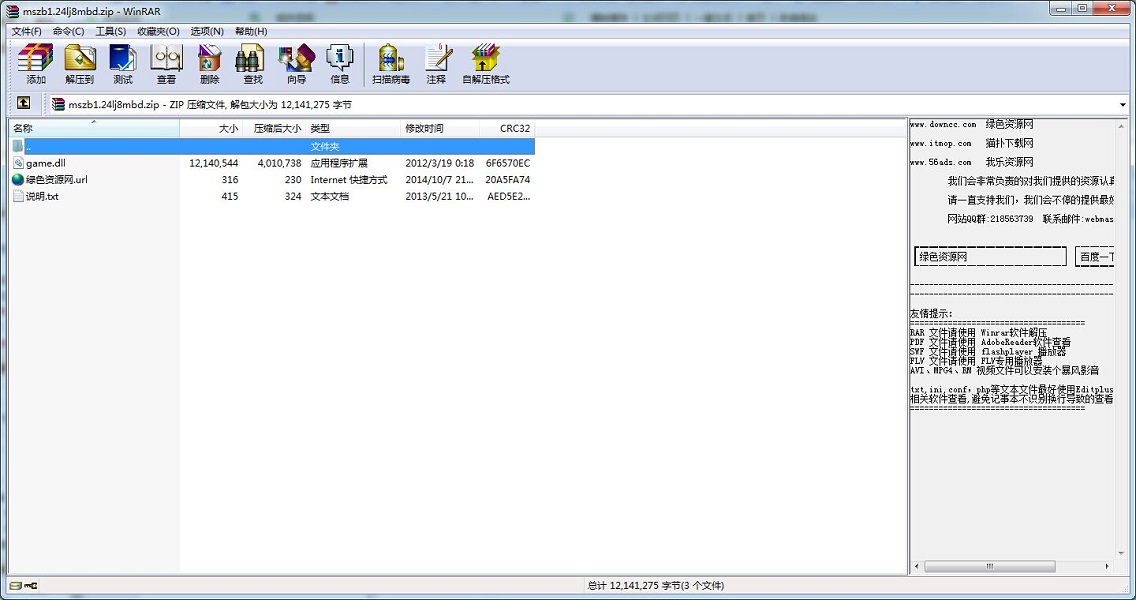Click status bar total 12,141,275 字节
The height and width of the screenshot is (600, 1136).
[x=656, y=586]
